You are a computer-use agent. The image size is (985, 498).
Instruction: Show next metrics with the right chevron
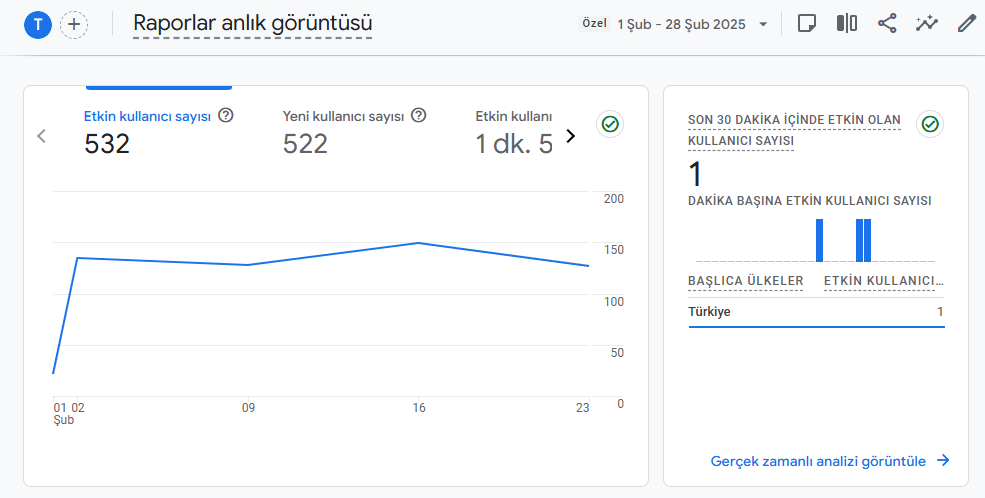(570, 136)
